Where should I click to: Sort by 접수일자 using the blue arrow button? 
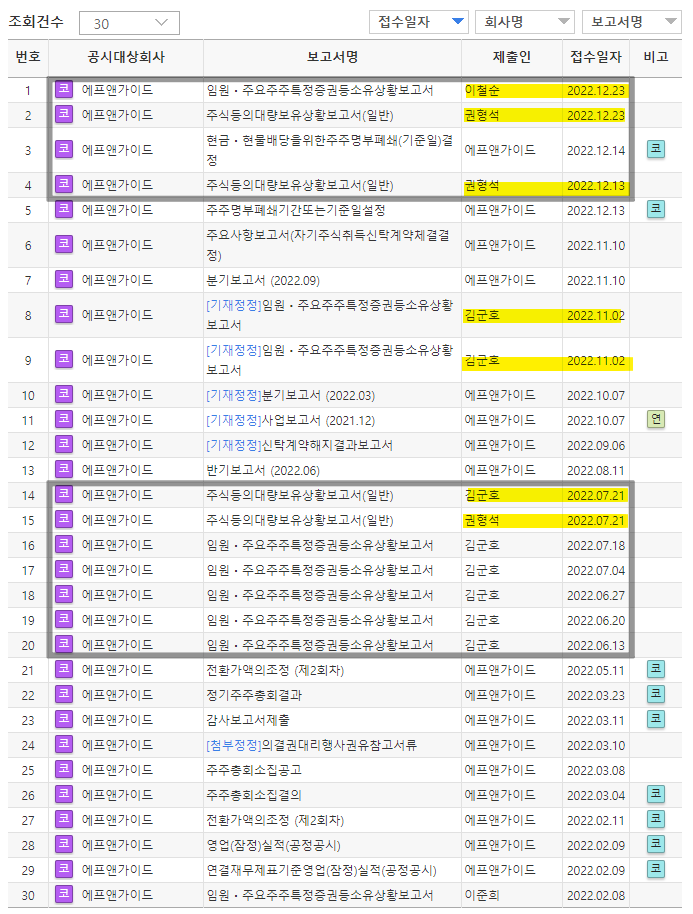[x=419, y=22]
